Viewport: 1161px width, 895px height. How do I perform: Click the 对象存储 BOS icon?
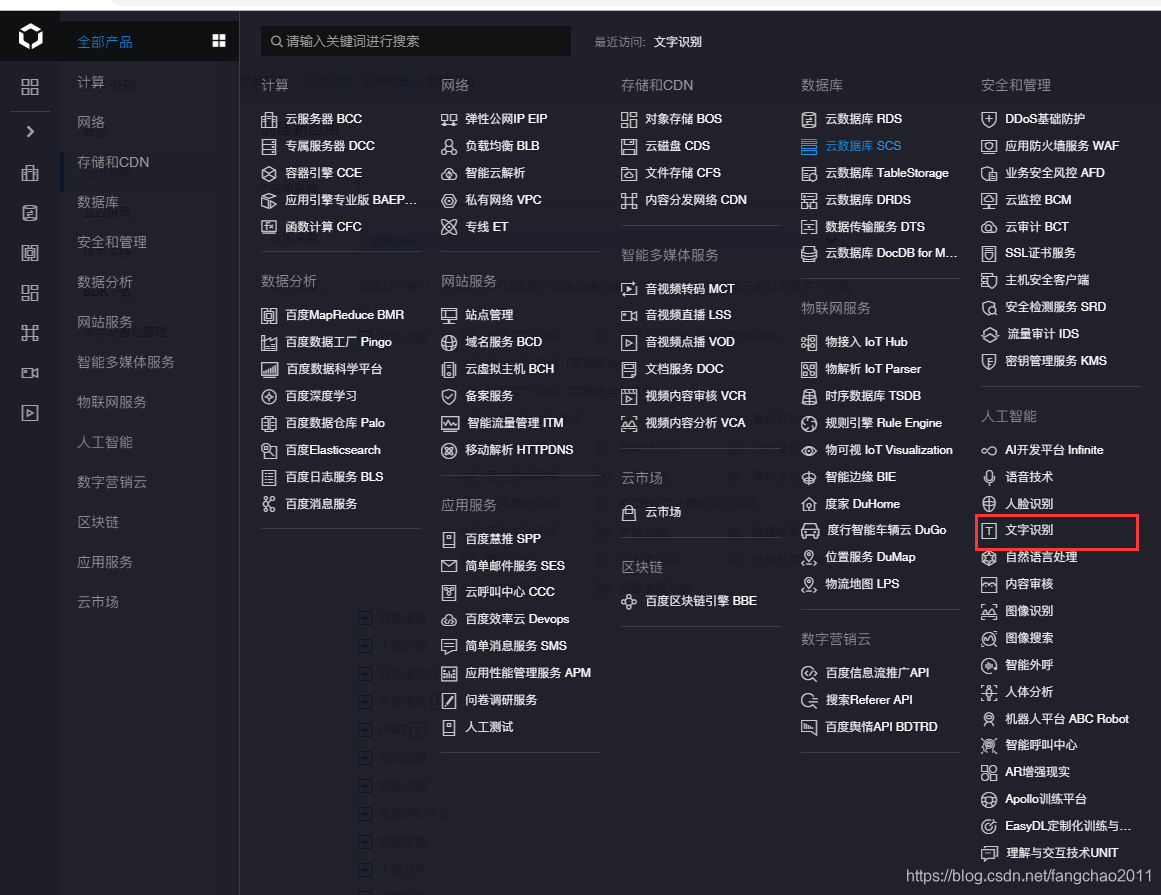(629, 120)
